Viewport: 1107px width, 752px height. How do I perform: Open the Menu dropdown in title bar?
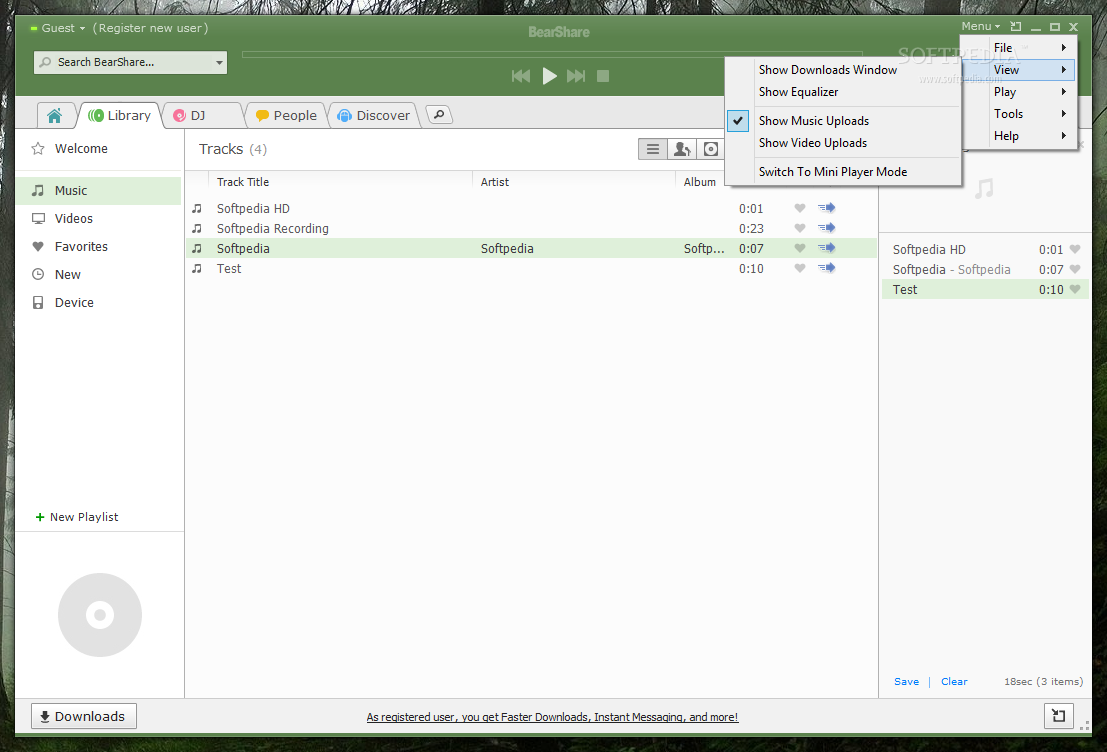click(x=981, y=26)
